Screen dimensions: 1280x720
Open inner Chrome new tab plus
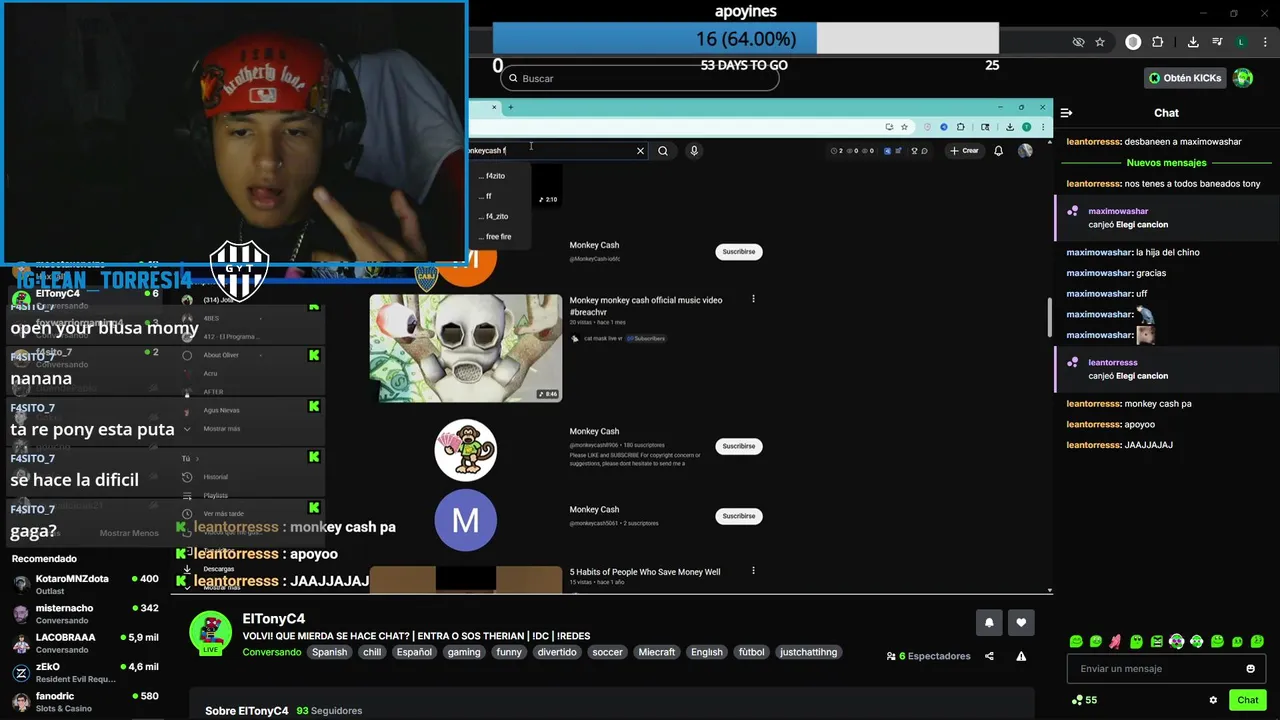510,107
